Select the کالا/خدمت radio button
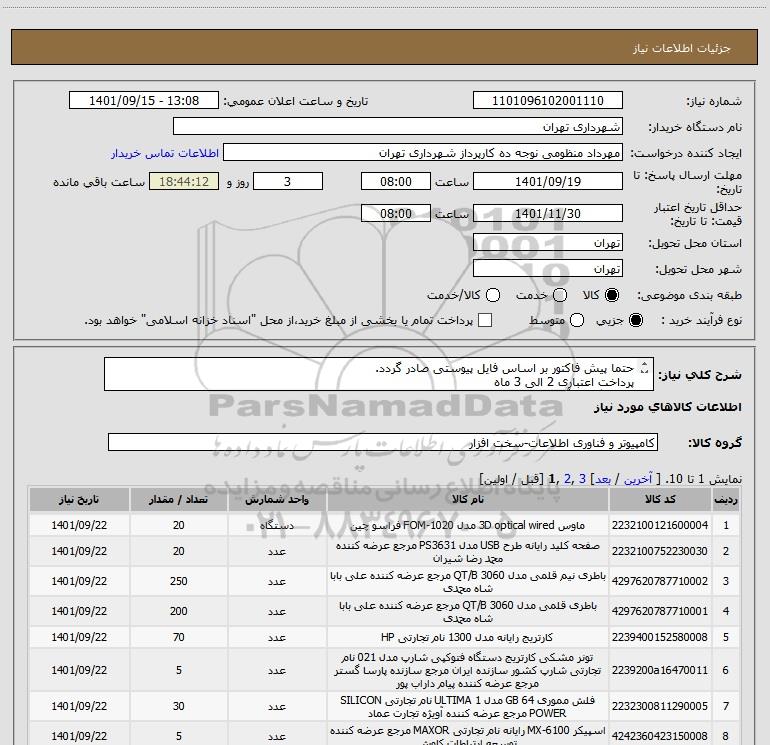Viewport: 770px width, 745px height. (493, 295)
